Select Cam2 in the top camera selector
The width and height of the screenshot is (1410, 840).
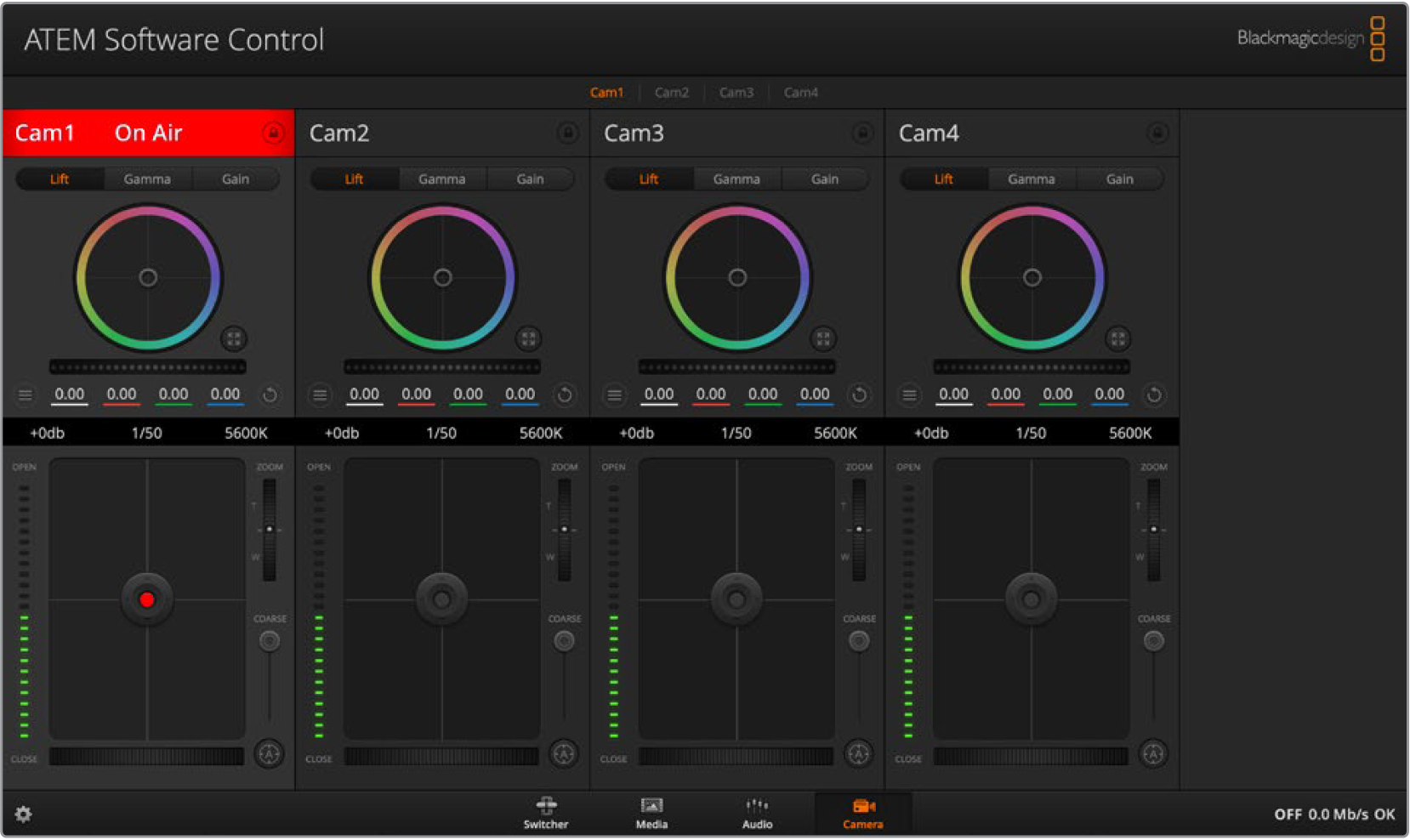click(x=671, y=92)
